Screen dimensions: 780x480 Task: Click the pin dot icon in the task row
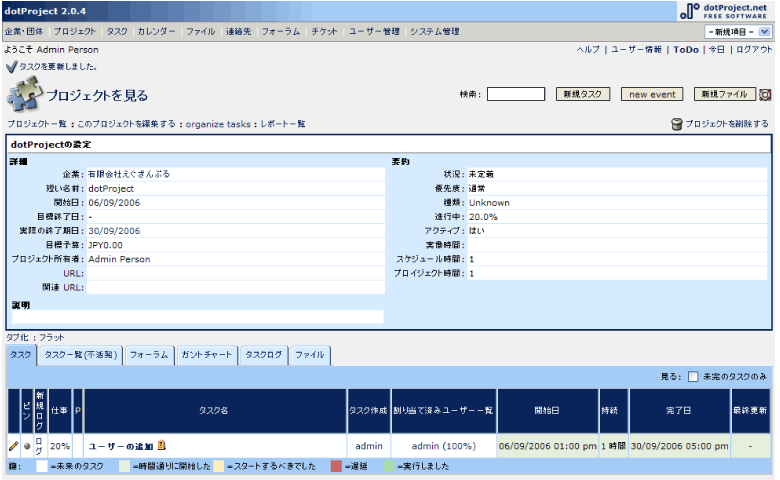point(27,446)
